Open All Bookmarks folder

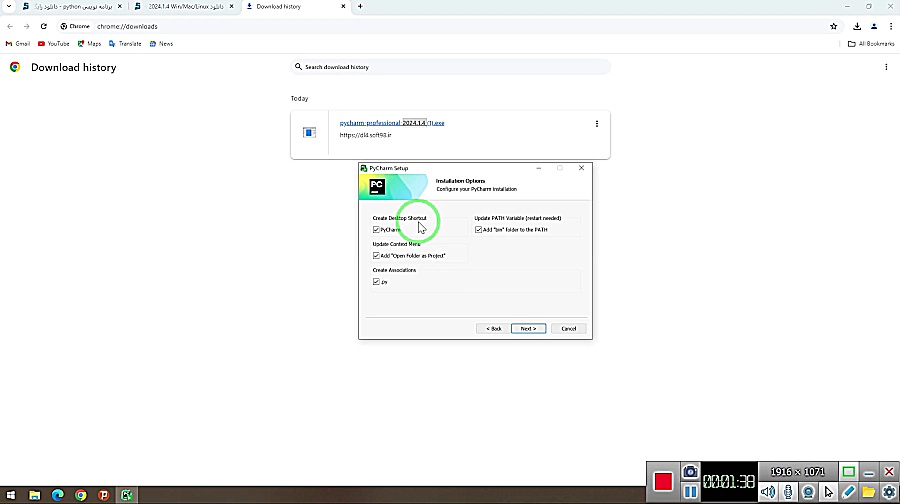point(871,44)
